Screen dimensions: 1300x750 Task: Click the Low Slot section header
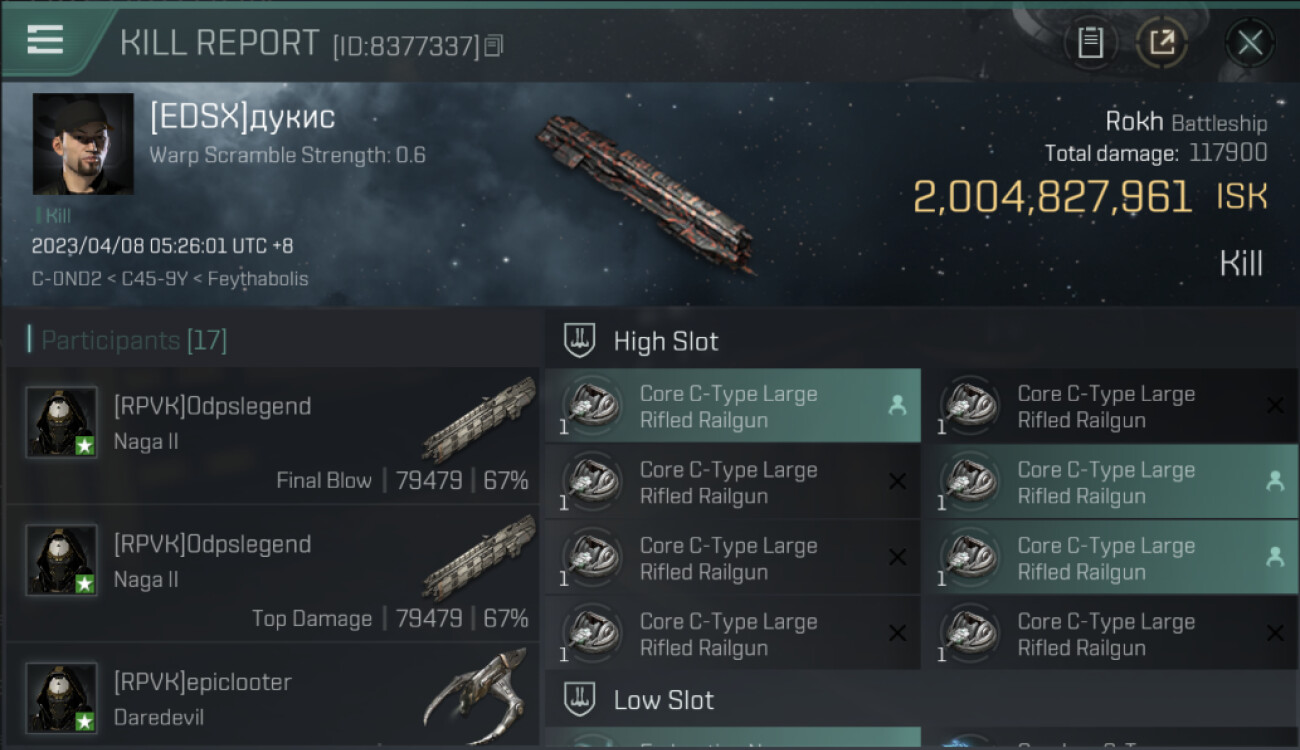click(664, 700)
